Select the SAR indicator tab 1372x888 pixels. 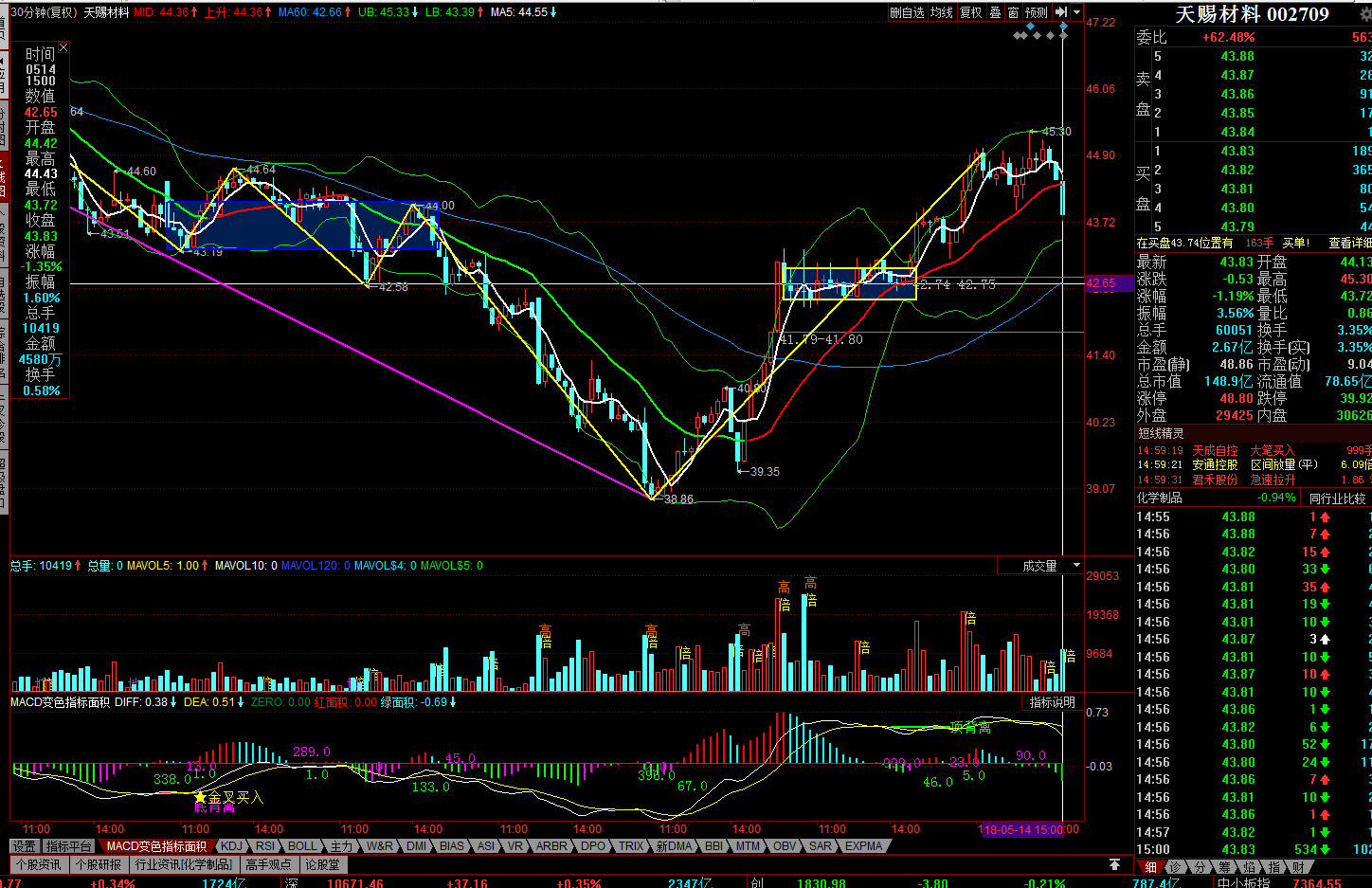pos(821,846)
